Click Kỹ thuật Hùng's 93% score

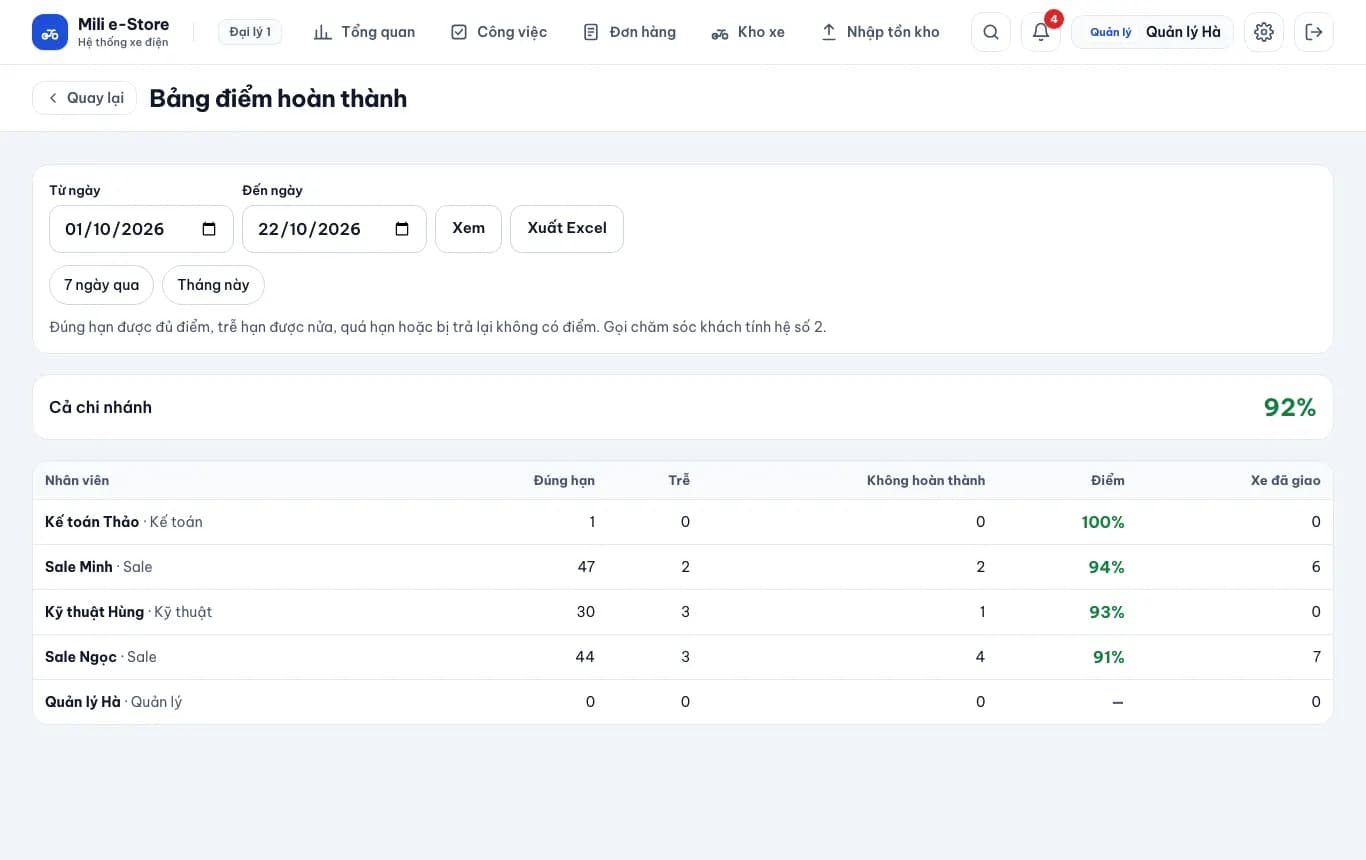click(x=1107, y=612)
